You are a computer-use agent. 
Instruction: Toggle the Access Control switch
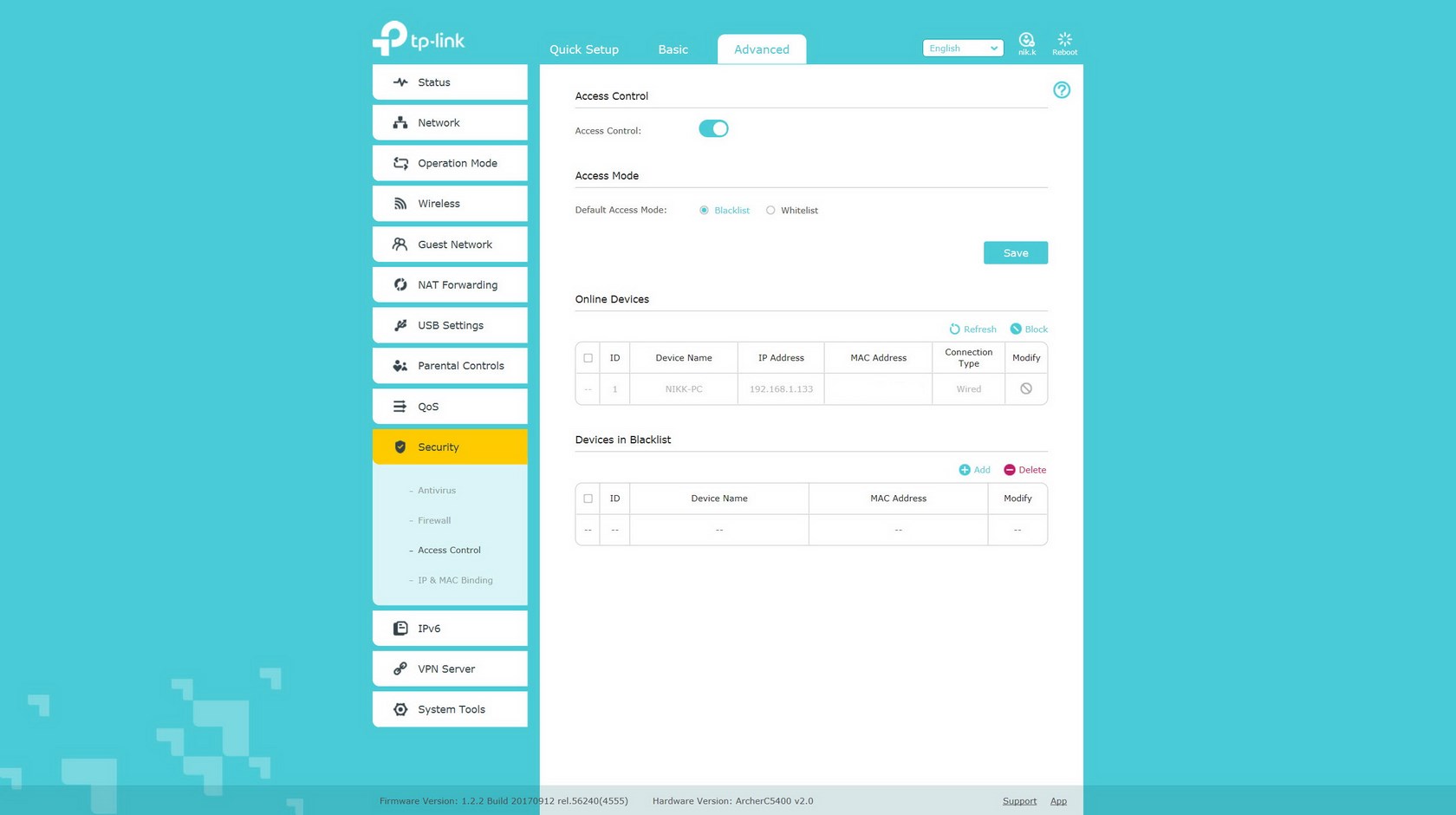click(713, 129)
